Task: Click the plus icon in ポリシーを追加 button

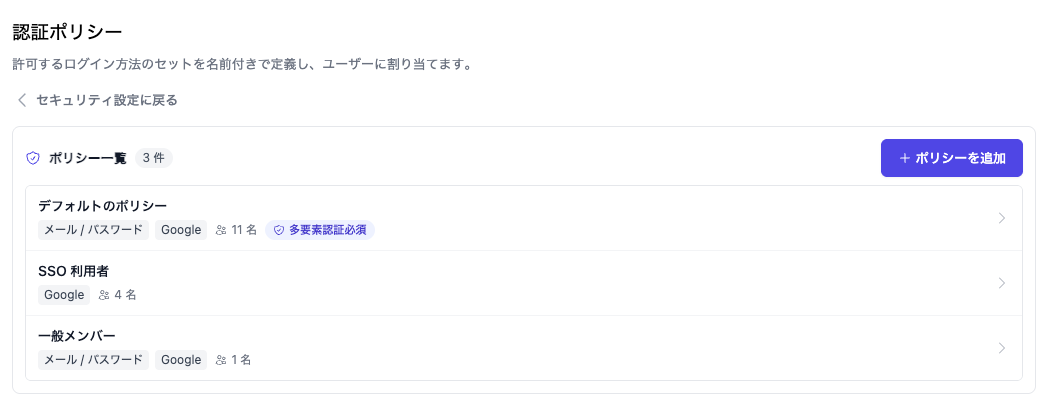Action: pos(904,158)
